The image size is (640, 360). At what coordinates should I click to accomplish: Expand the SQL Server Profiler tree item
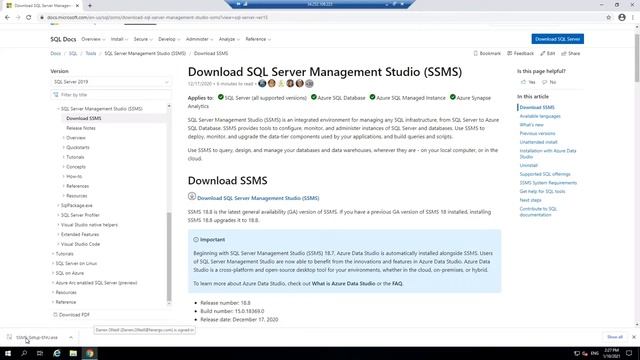(58, 215)
